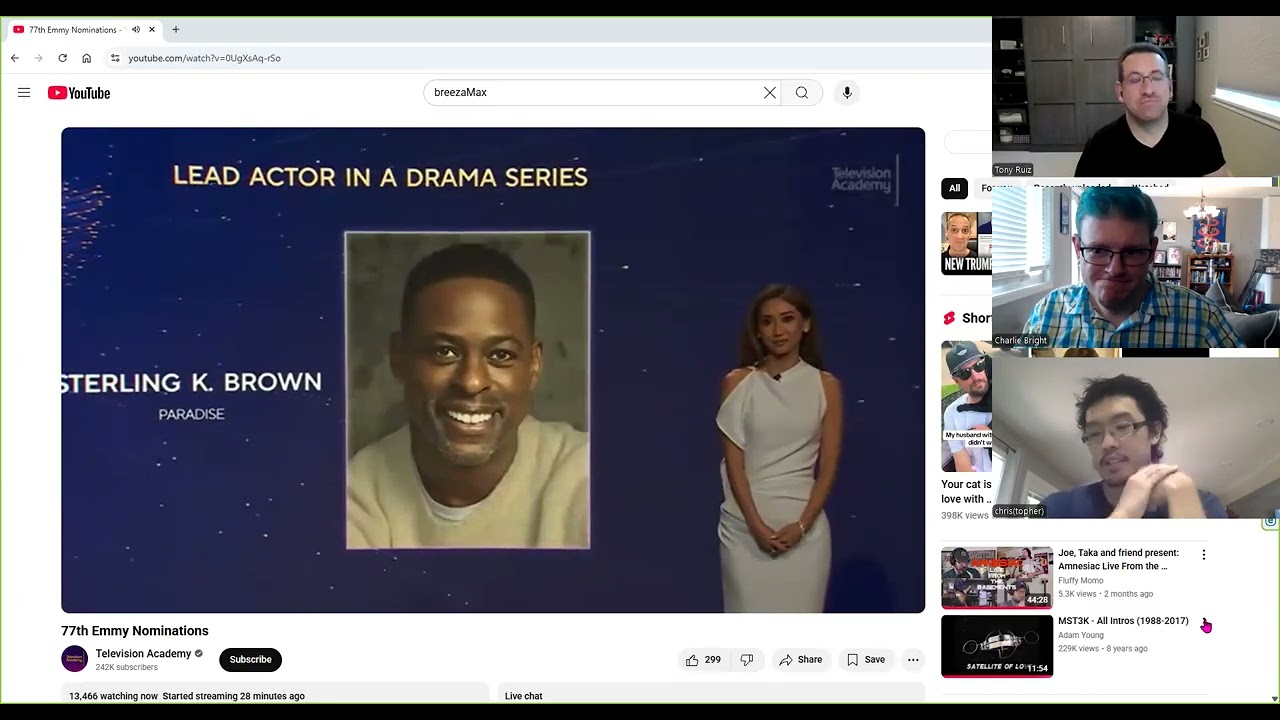Select the All filter chip
Viewport: 1280px width, 720px height.
point(955,188)
